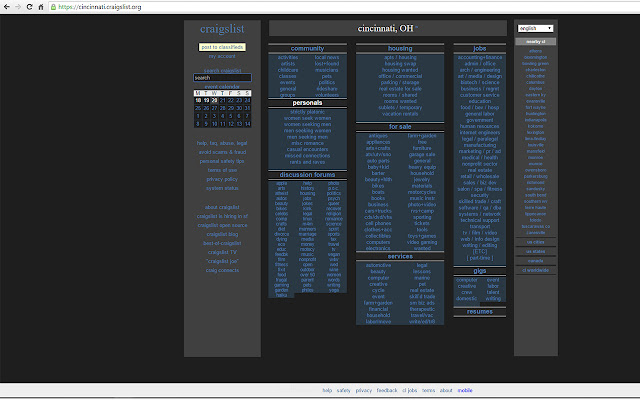This screenshot has height=400, width=640.
Task: Open the system status link
Action: click(x=222, y=188)
